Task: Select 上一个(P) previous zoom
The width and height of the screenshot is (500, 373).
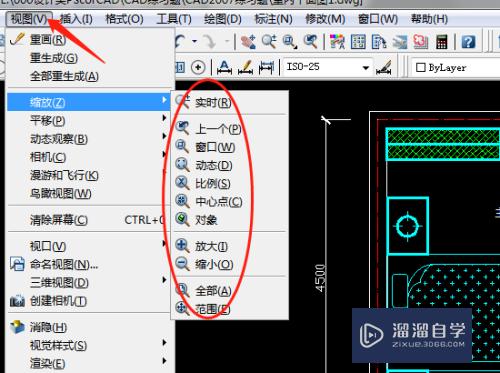Action: [x=230, y=129]
